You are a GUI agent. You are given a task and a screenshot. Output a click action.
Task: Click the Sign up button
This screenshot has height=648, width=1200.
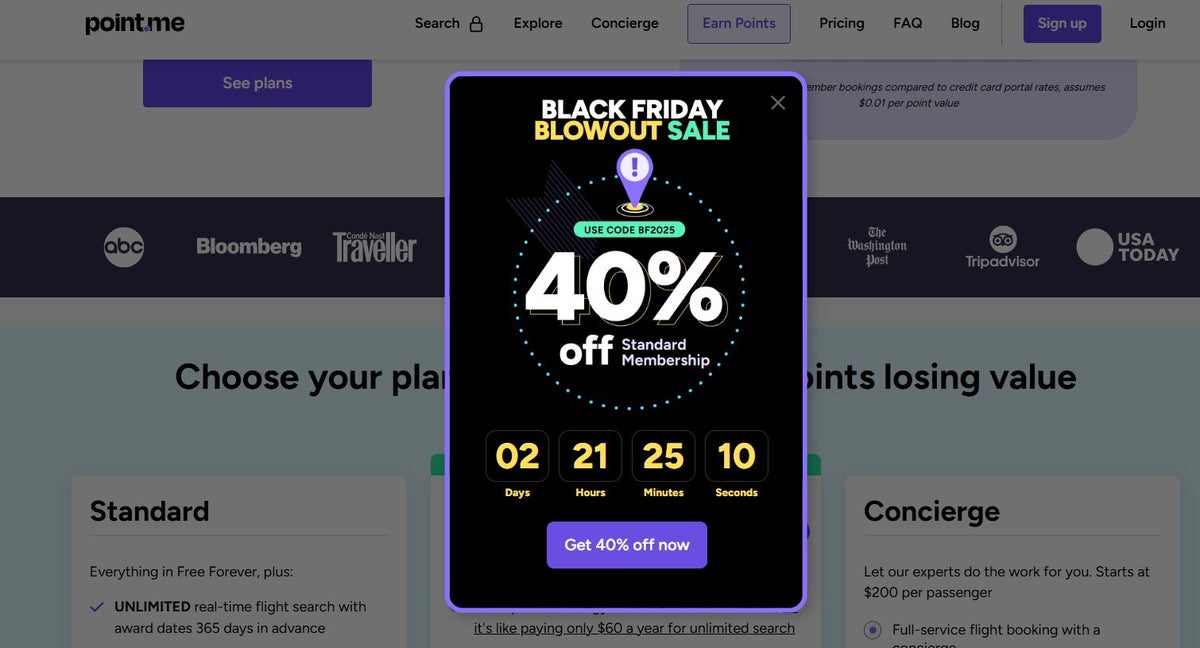pyautogui.click(x=1062, y=22)
